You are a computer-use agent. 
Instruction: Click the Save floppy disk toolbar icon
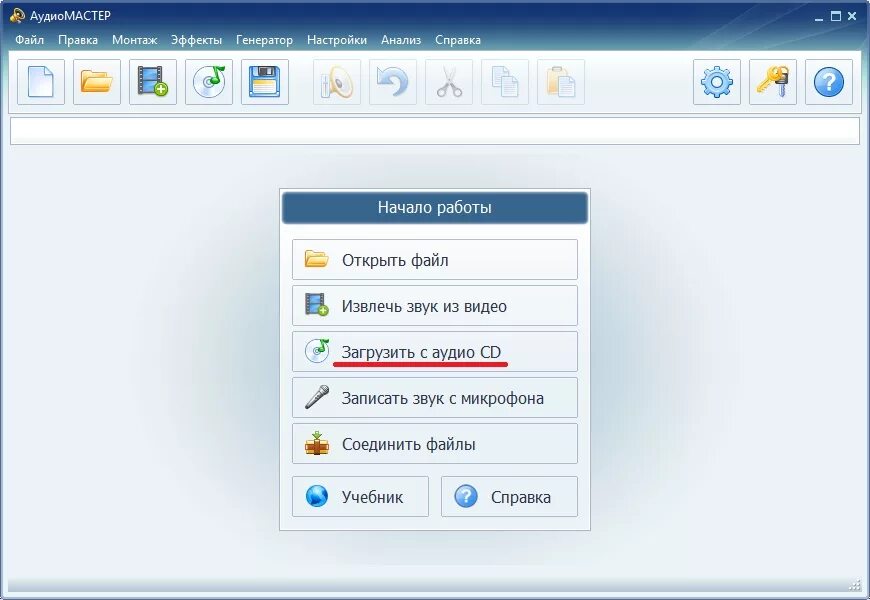pos(265,82)
